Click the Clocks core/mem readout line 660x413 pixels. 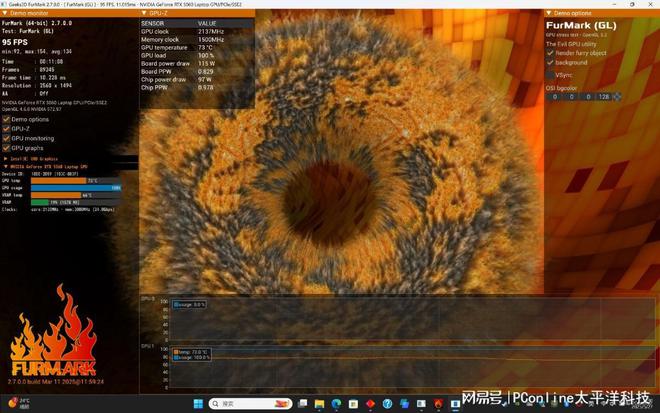[x=58, y=209]
